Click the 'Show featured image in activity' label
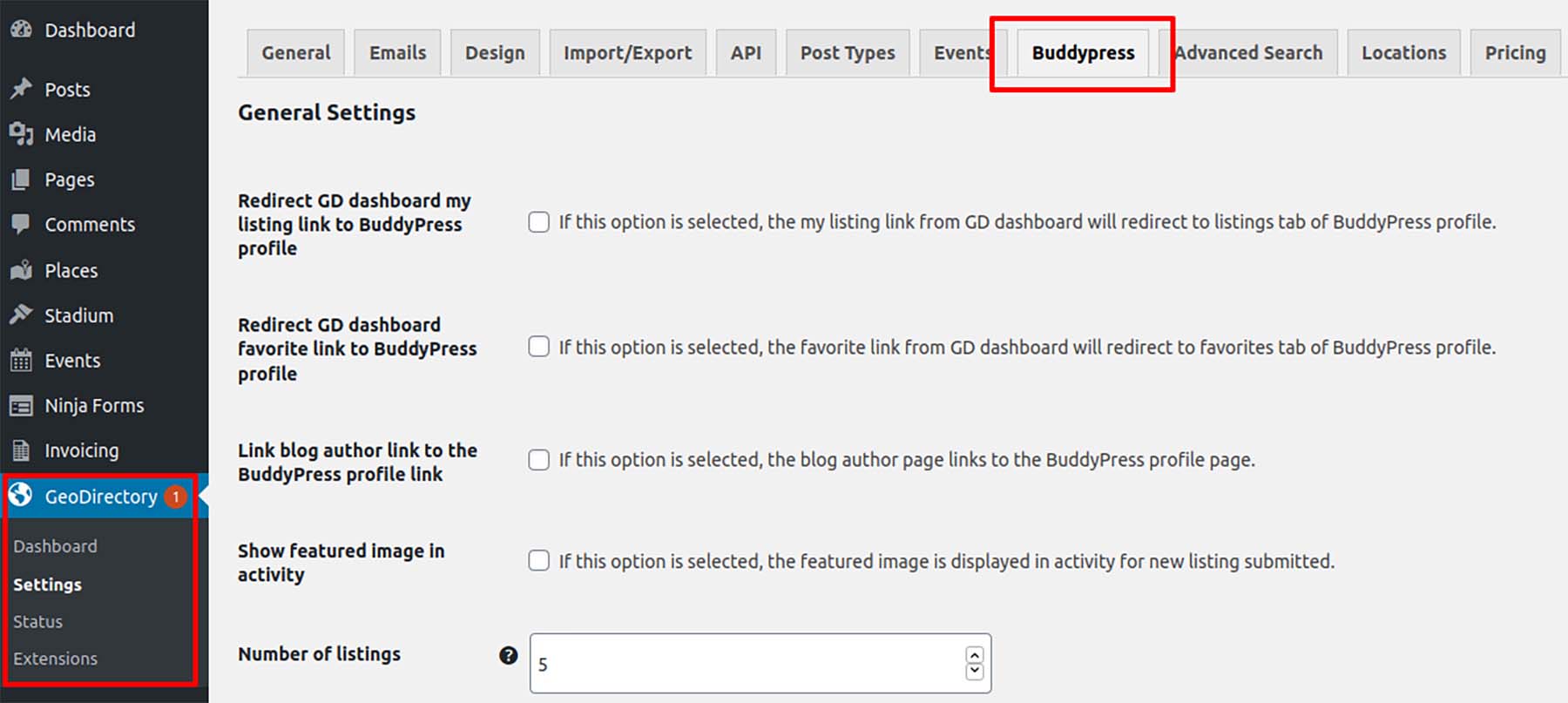The width and height of the screenshot is (1568, 703). pos(341,563)
